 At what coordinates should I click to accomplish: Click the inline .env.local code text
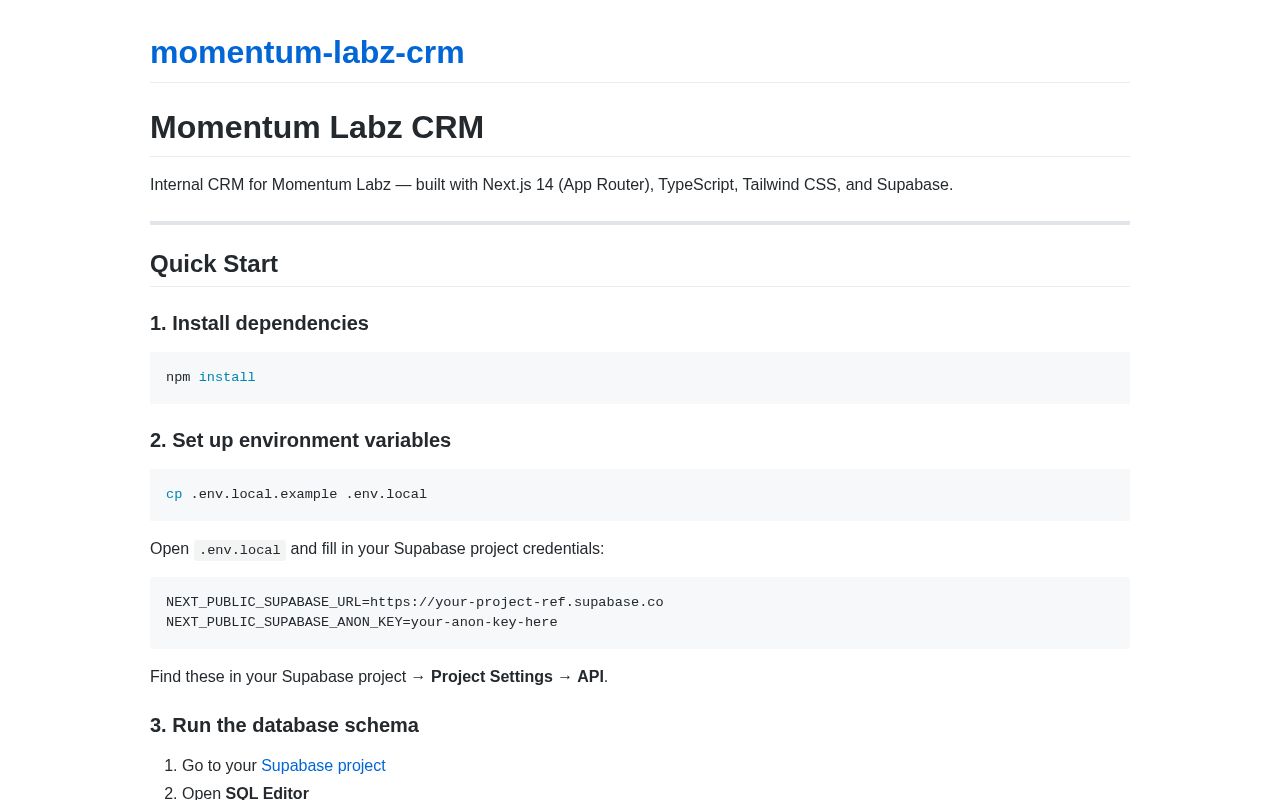[240, 550]
